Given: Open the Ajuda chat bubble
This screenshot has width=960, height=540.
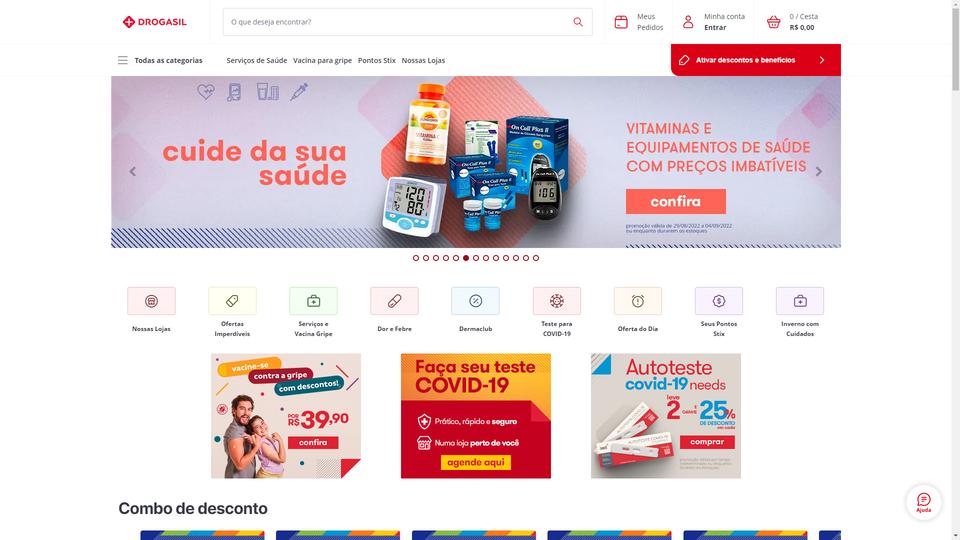Looking at the screenshot, I should (x=923, y=502).
